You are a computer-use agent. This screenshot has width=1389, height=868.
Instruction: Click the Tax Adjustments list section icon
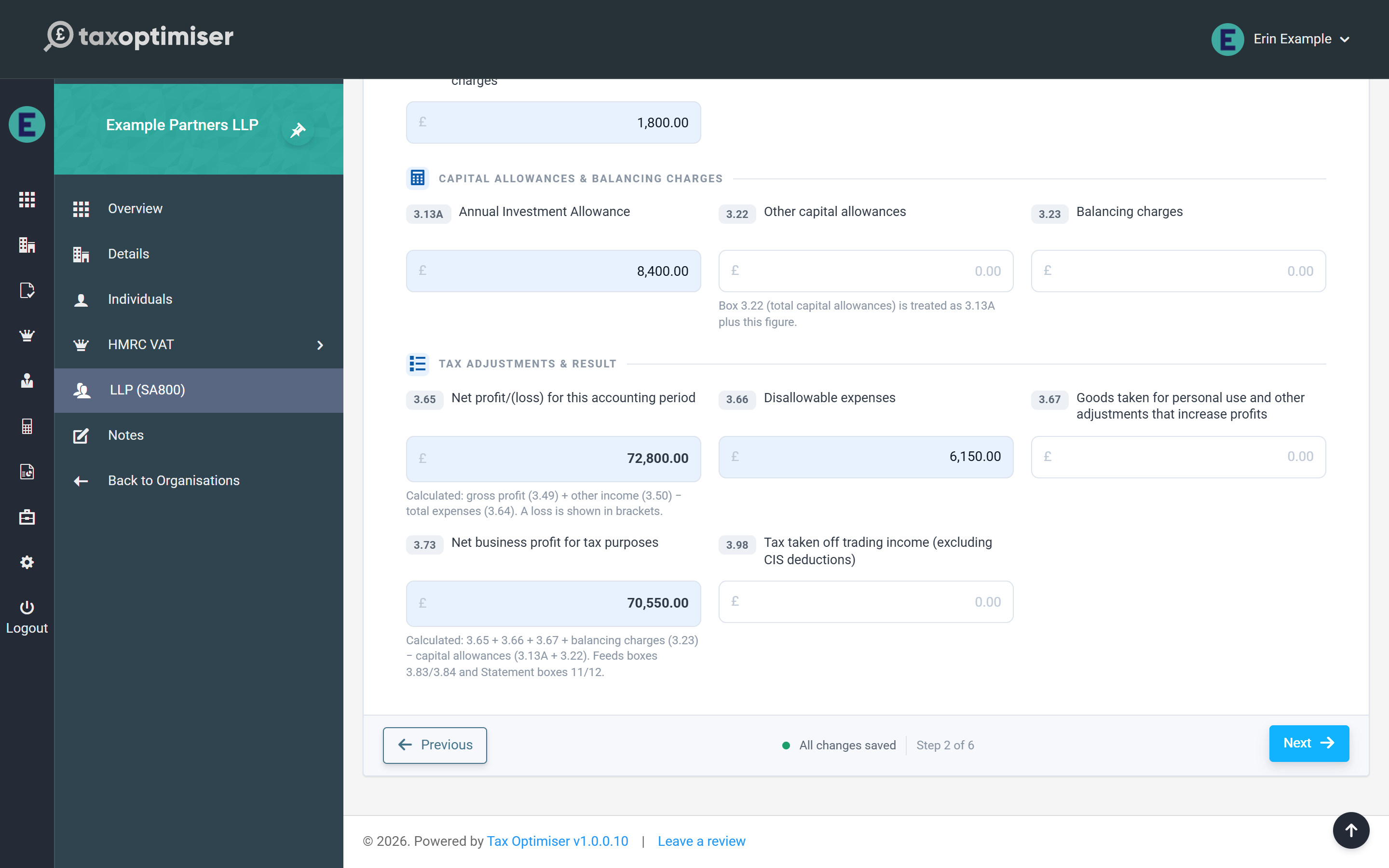click(x=417, y=364)
